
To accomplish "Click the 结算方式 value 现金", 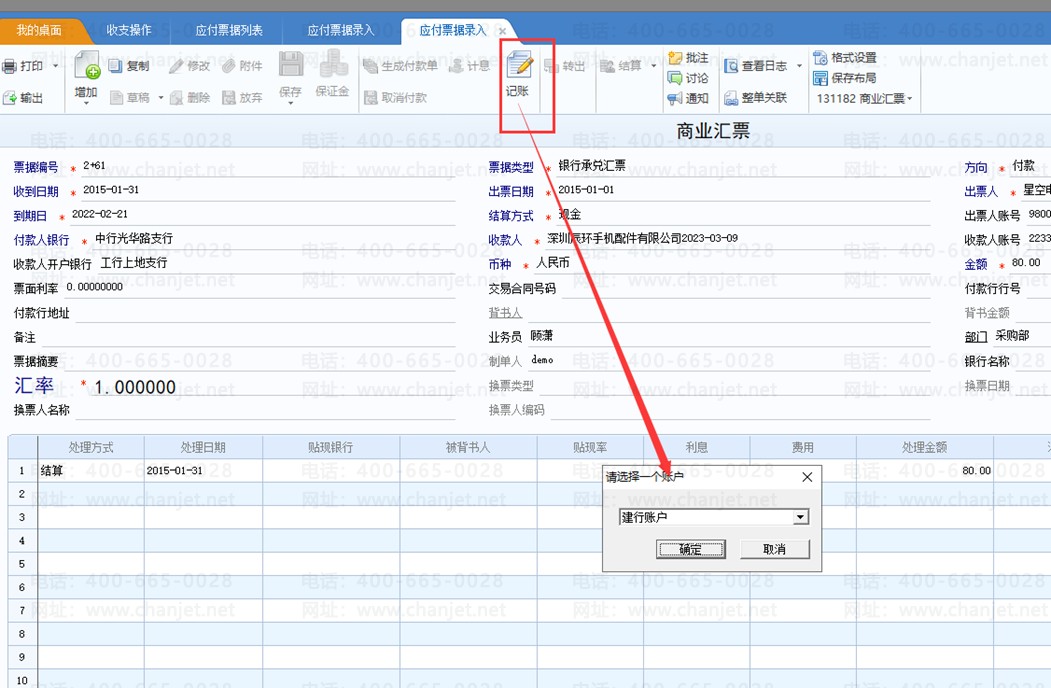I will pyautogui.click(x=570, y=214).
